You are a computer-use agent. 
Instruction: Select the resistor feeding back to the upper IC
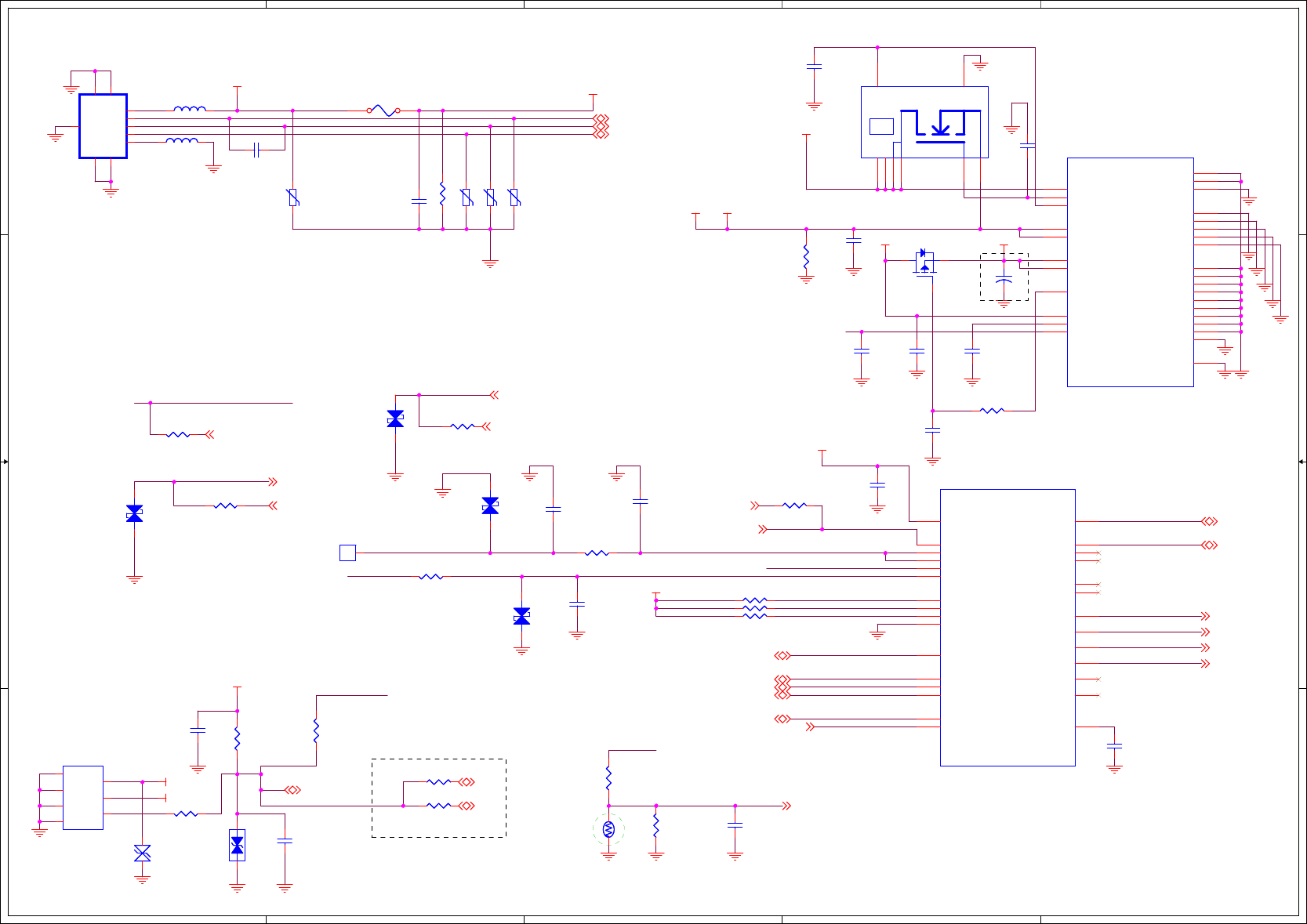tap(992, 410)
